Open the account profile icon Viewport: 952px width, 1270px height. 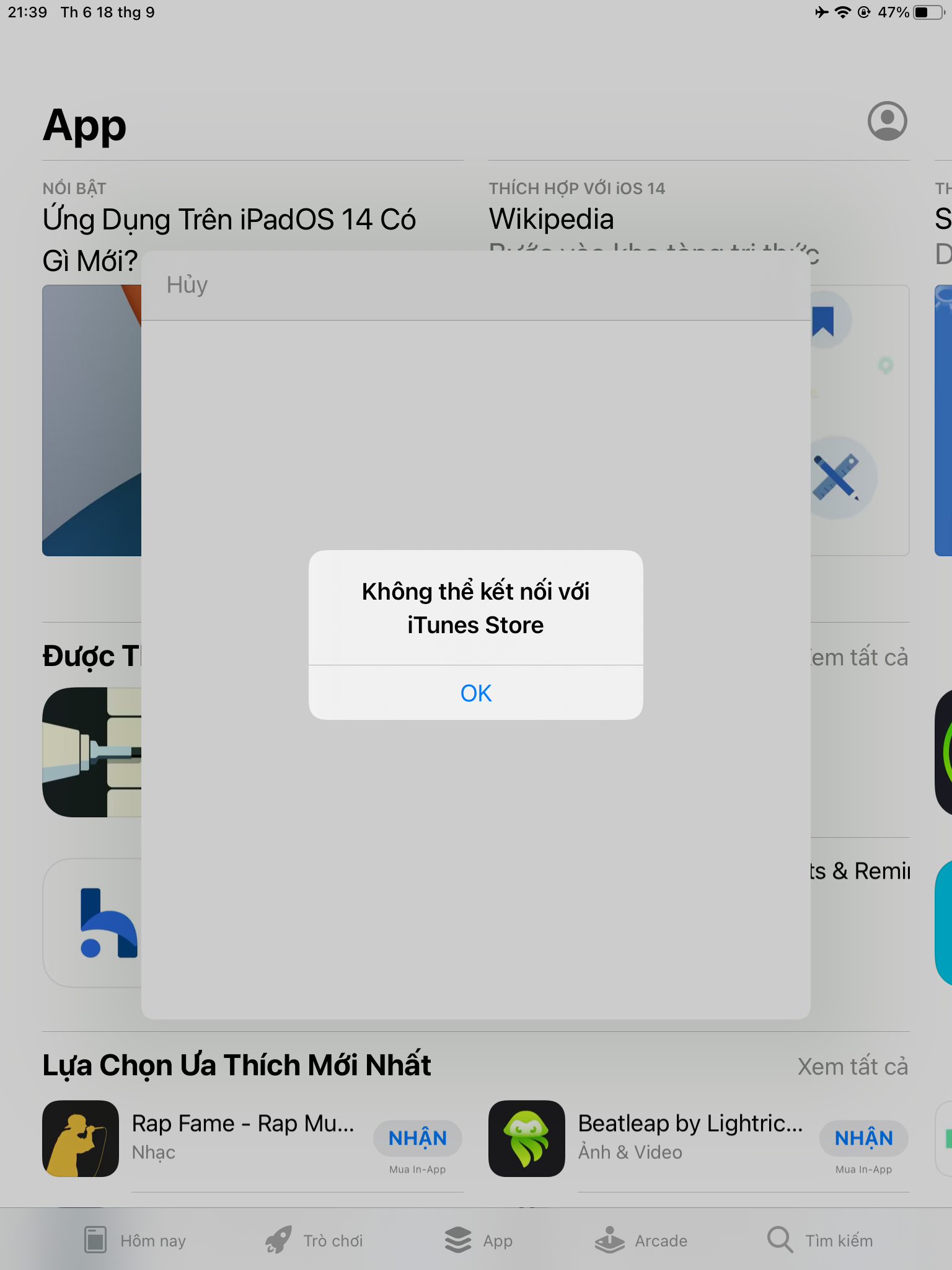point(887,121)
